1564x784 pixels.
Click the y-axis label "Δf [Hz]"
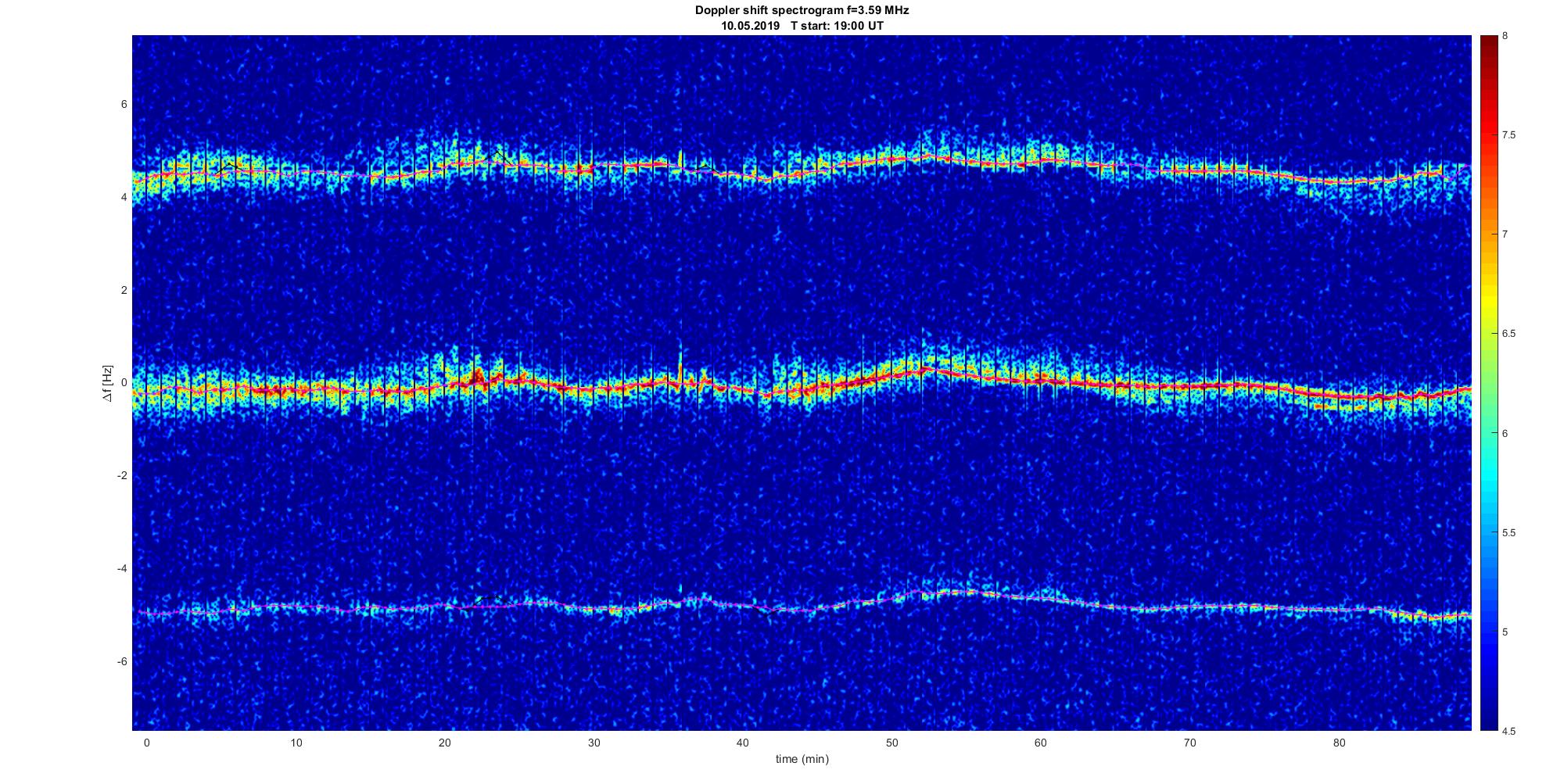[108, 383]
